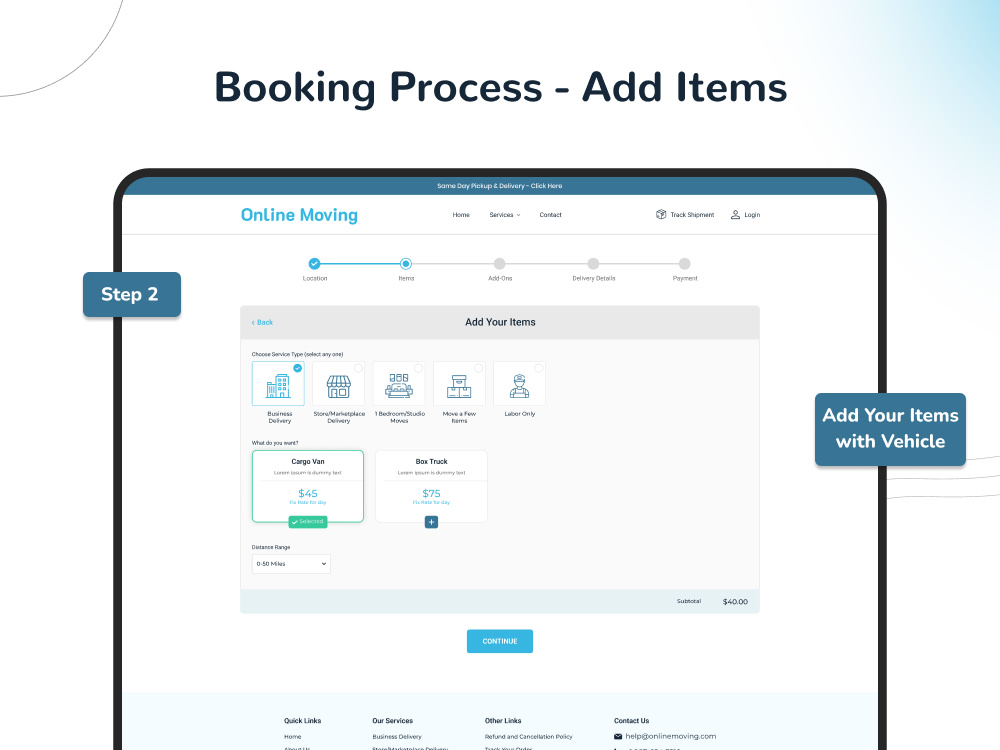Open the Contact menu item
The height and width of the screenshot is (750, 1000).
[x=550, y=215]
